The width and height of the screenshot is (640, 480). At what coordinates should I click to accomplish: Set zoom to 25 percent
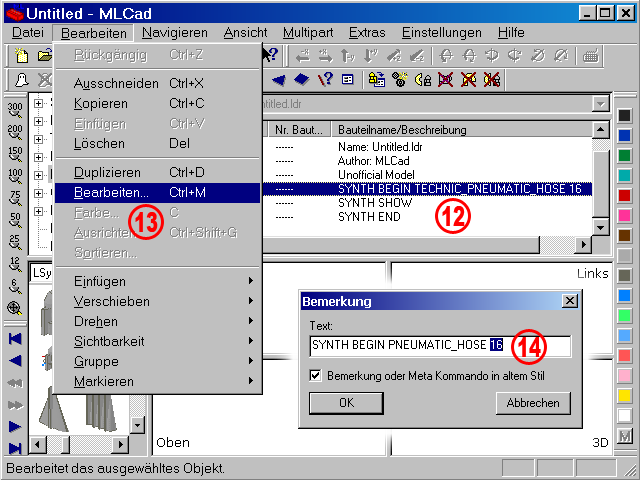point(15,242)
